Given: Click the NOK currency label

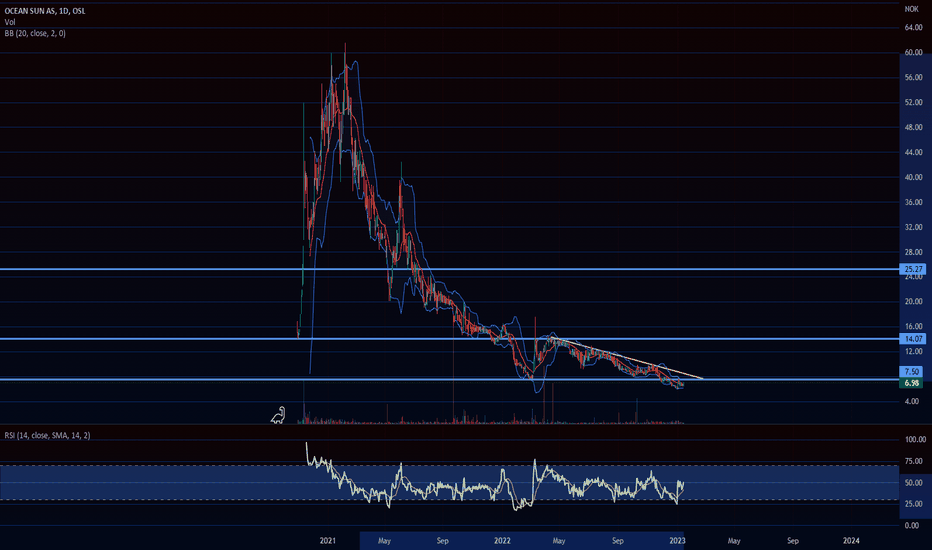Looking at the screenshot, I should pyautogui.click(x=911, y=9).
